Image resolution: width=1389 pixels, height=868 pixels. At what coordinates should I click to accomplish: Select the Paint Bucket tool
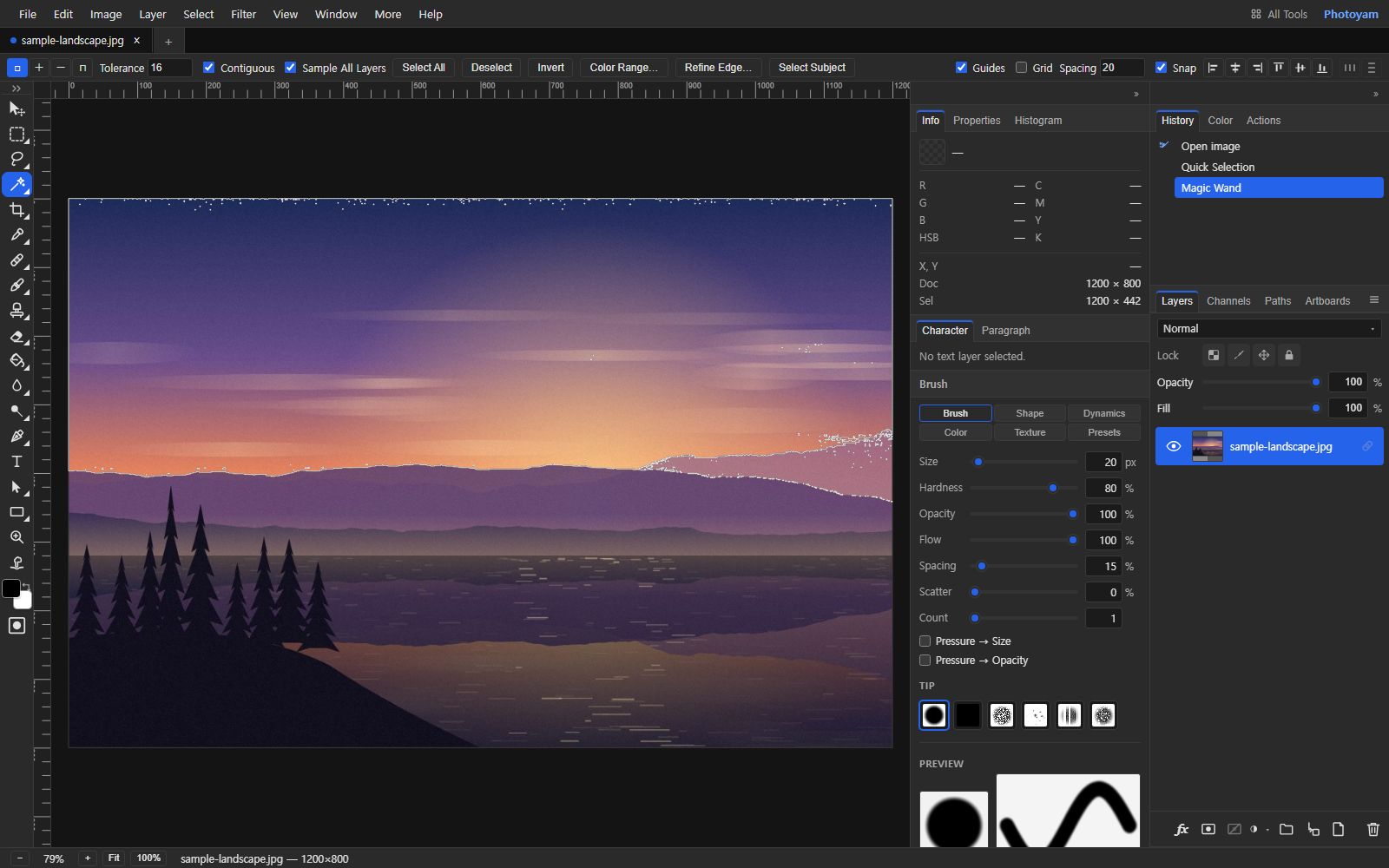pyautogui.click(x=16, y=360)
